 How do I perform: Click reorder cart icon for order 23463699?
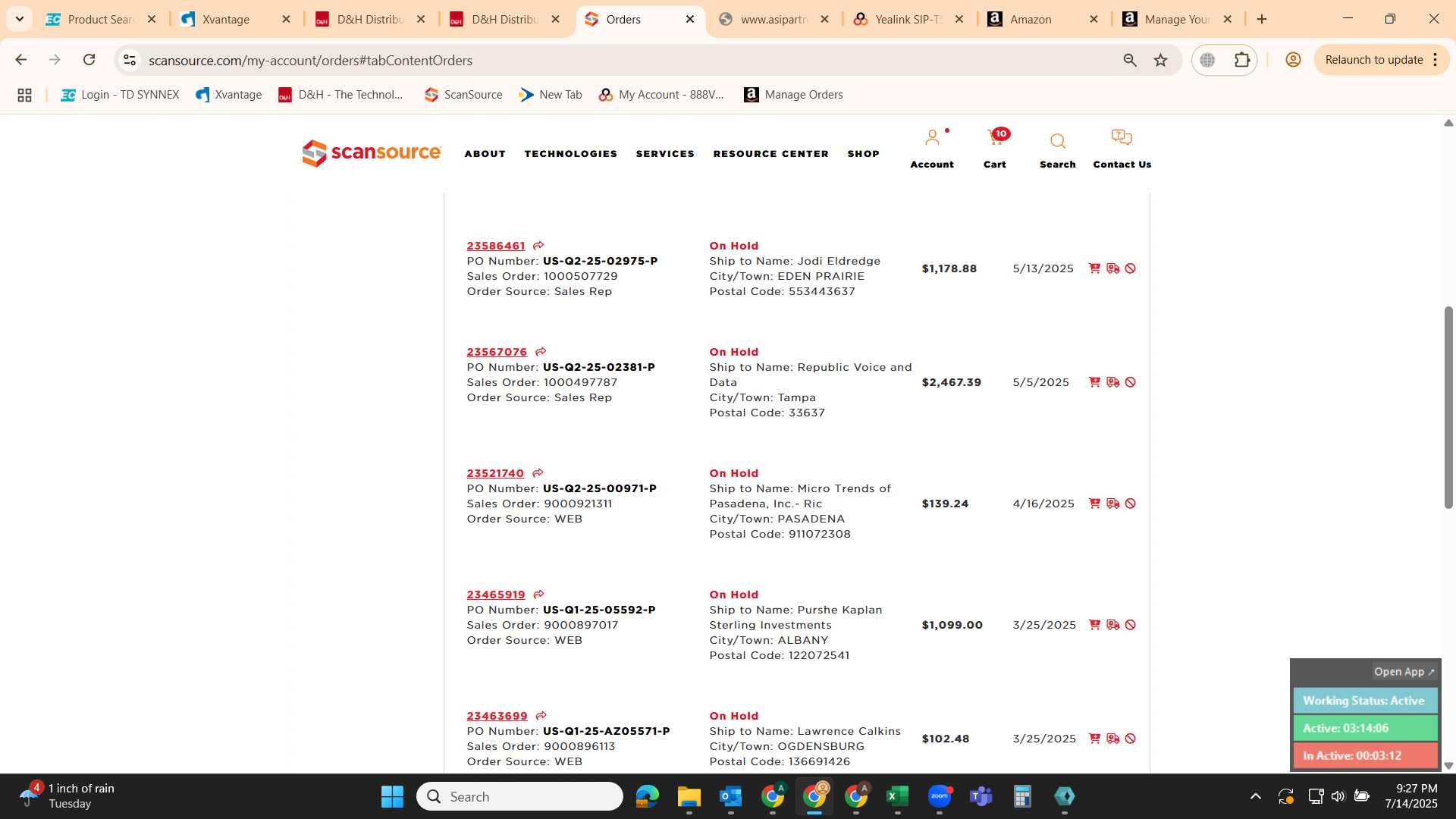(x=1094, y=739)
